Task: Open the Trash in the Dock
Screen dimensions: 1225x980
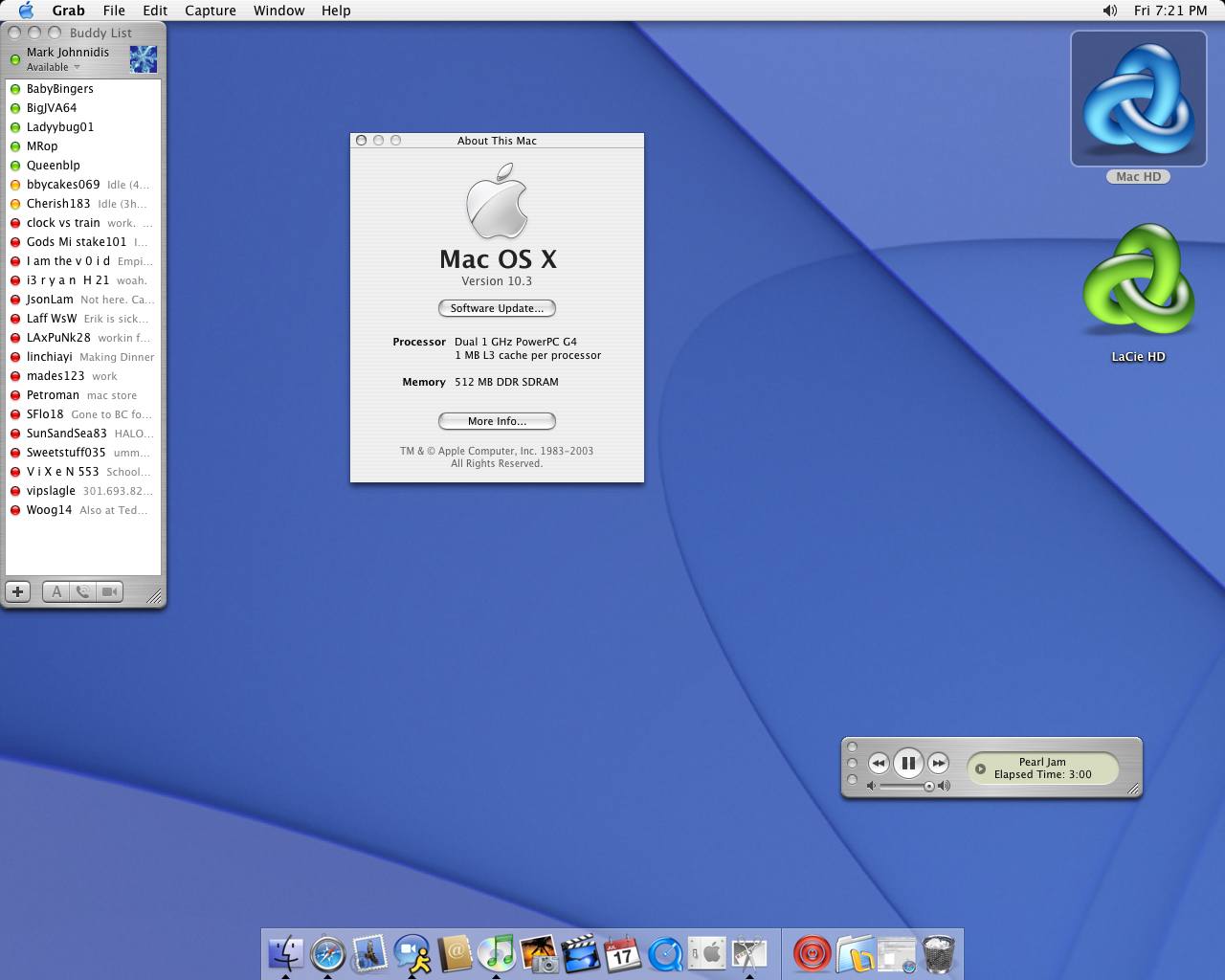Action: 940,953
